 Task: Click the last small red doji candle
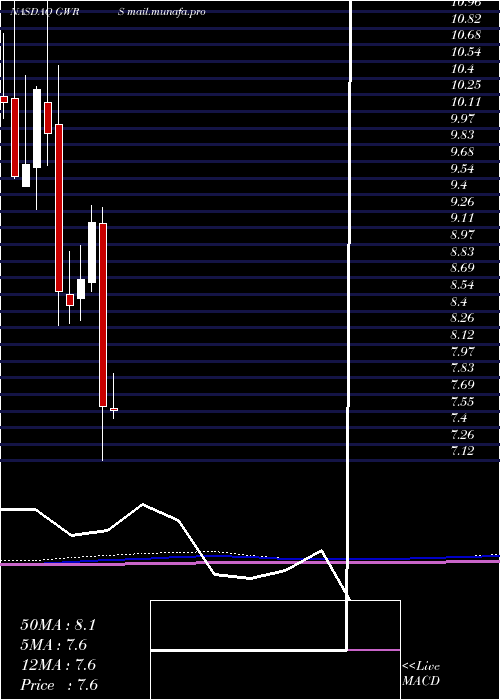(114, 409)
